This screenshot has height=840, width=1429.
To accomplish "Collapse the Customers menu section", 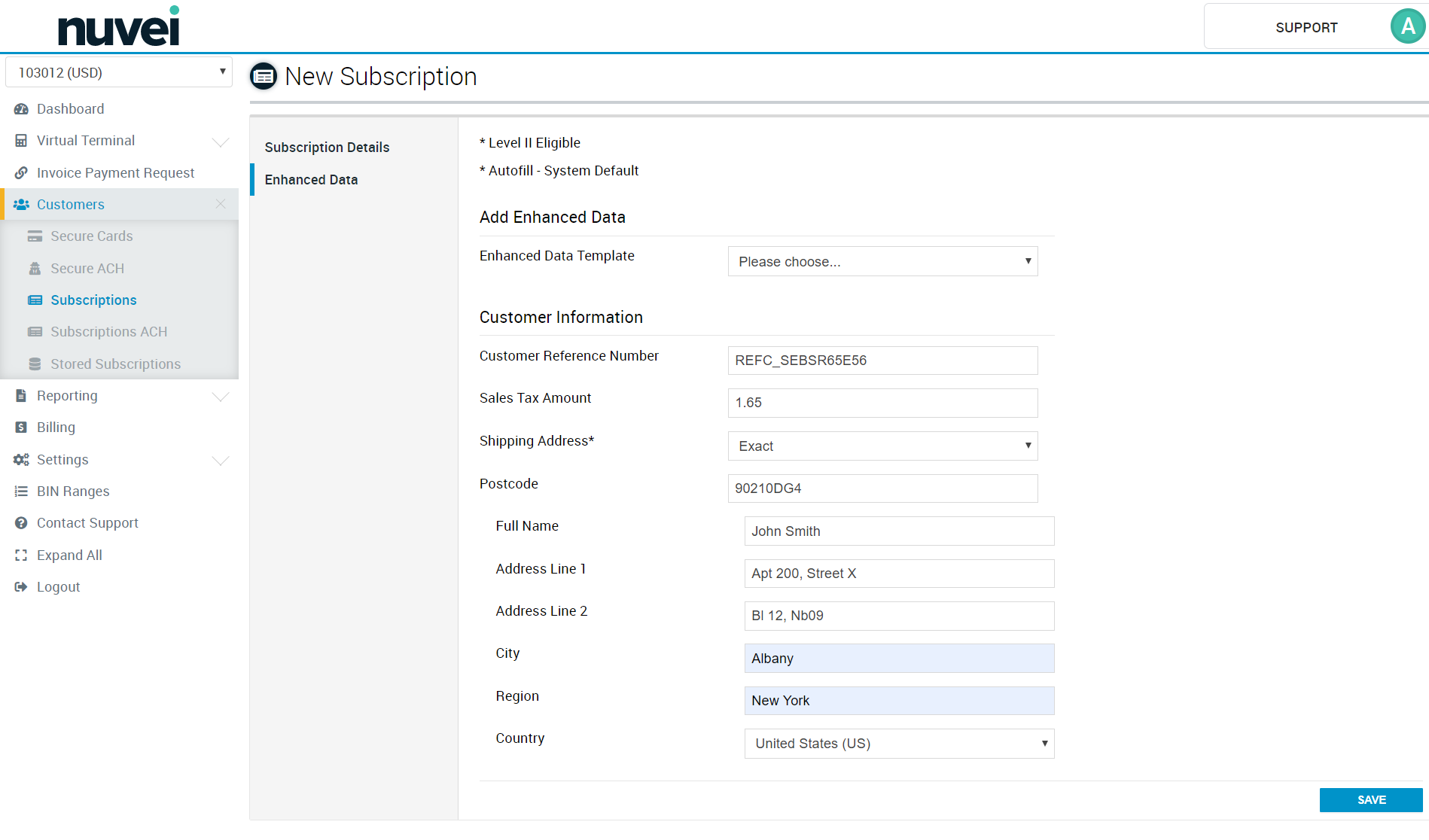I will tap(221, 204).
